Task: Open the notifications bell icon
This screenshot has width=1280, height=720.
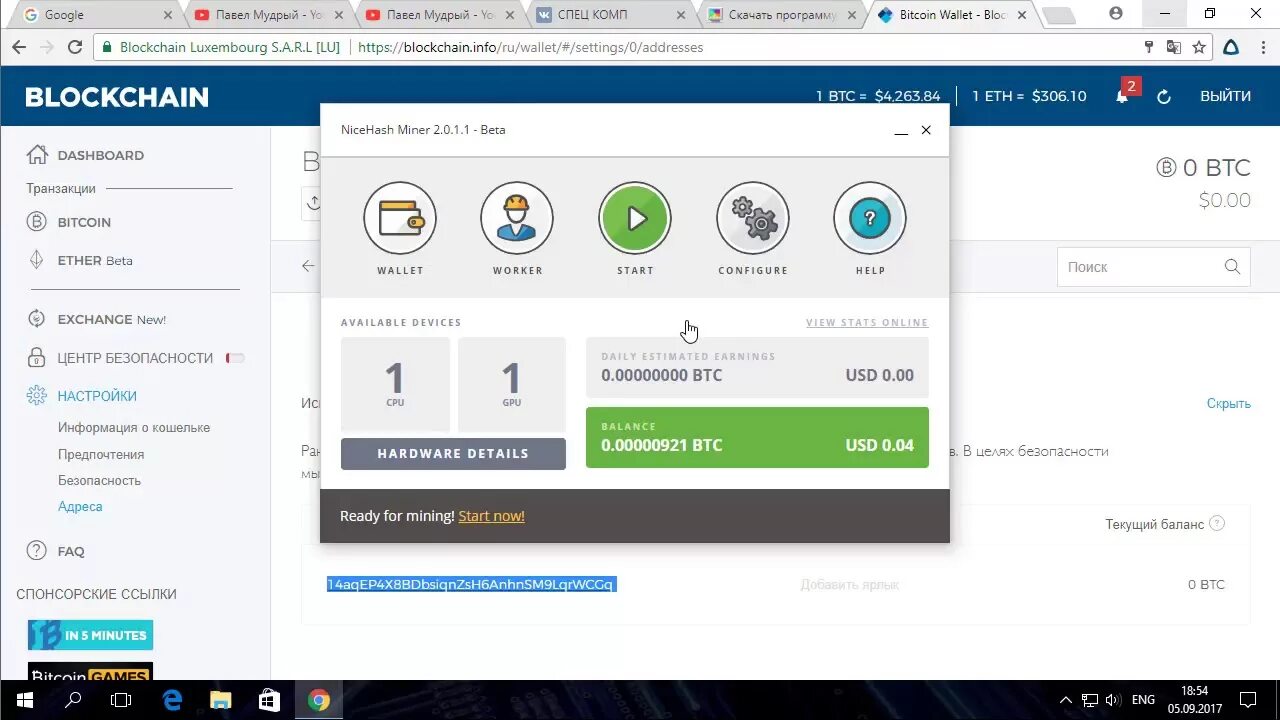Action: tap(1122, 96)
